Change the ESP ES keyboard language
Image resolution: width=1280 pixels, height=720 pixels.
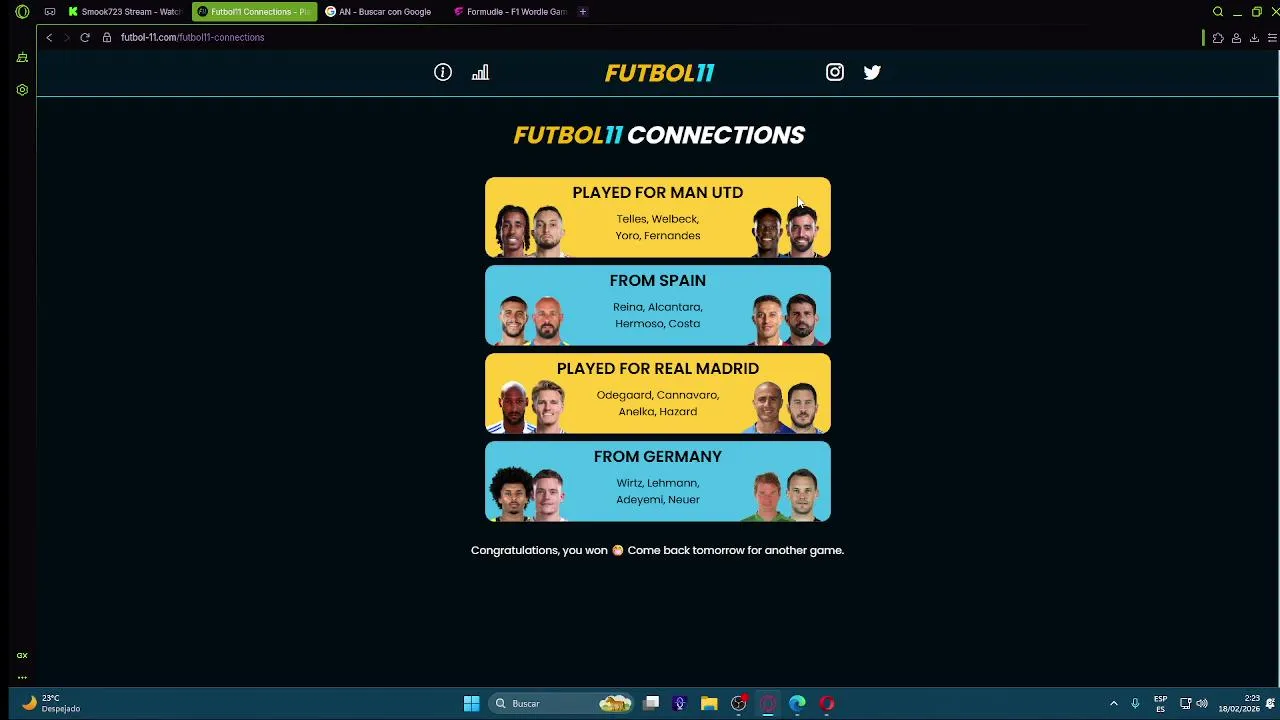[1160, 703]
